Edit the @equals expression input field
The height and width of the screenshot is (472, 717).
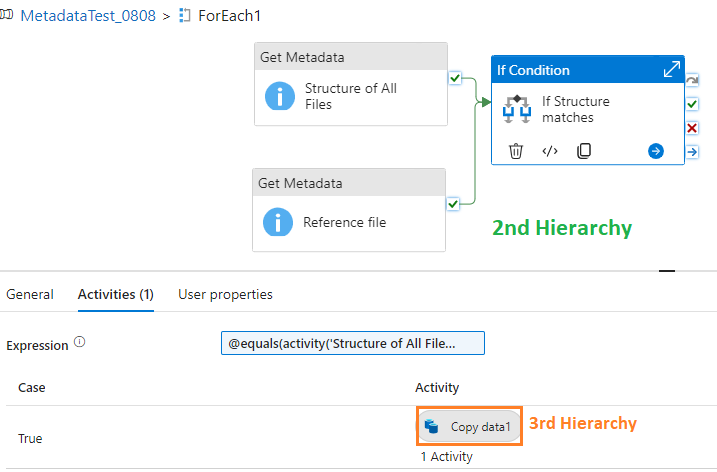353,343
